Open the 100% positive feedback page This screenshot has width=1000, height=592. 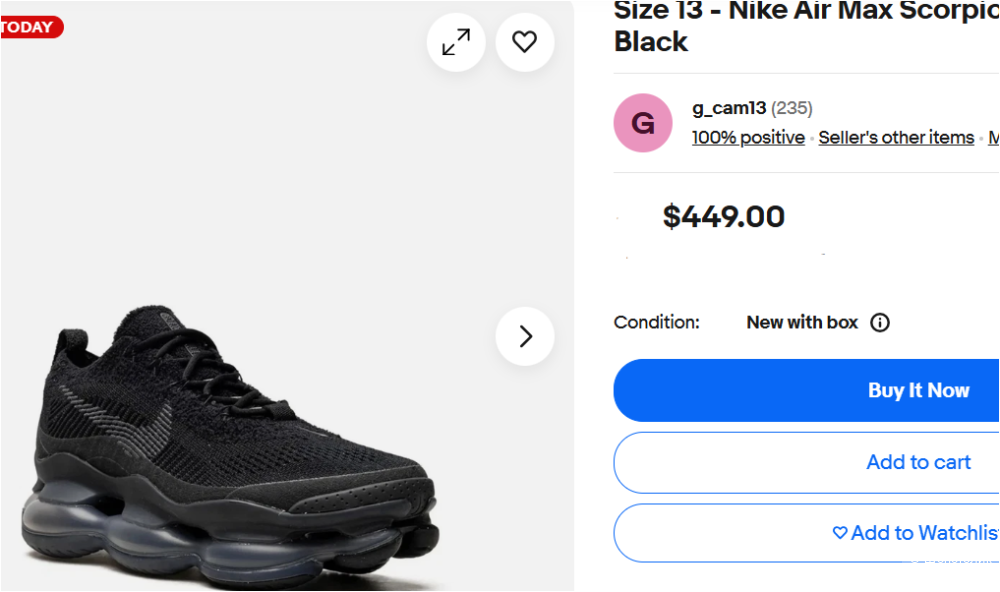[x=748, y=137]
